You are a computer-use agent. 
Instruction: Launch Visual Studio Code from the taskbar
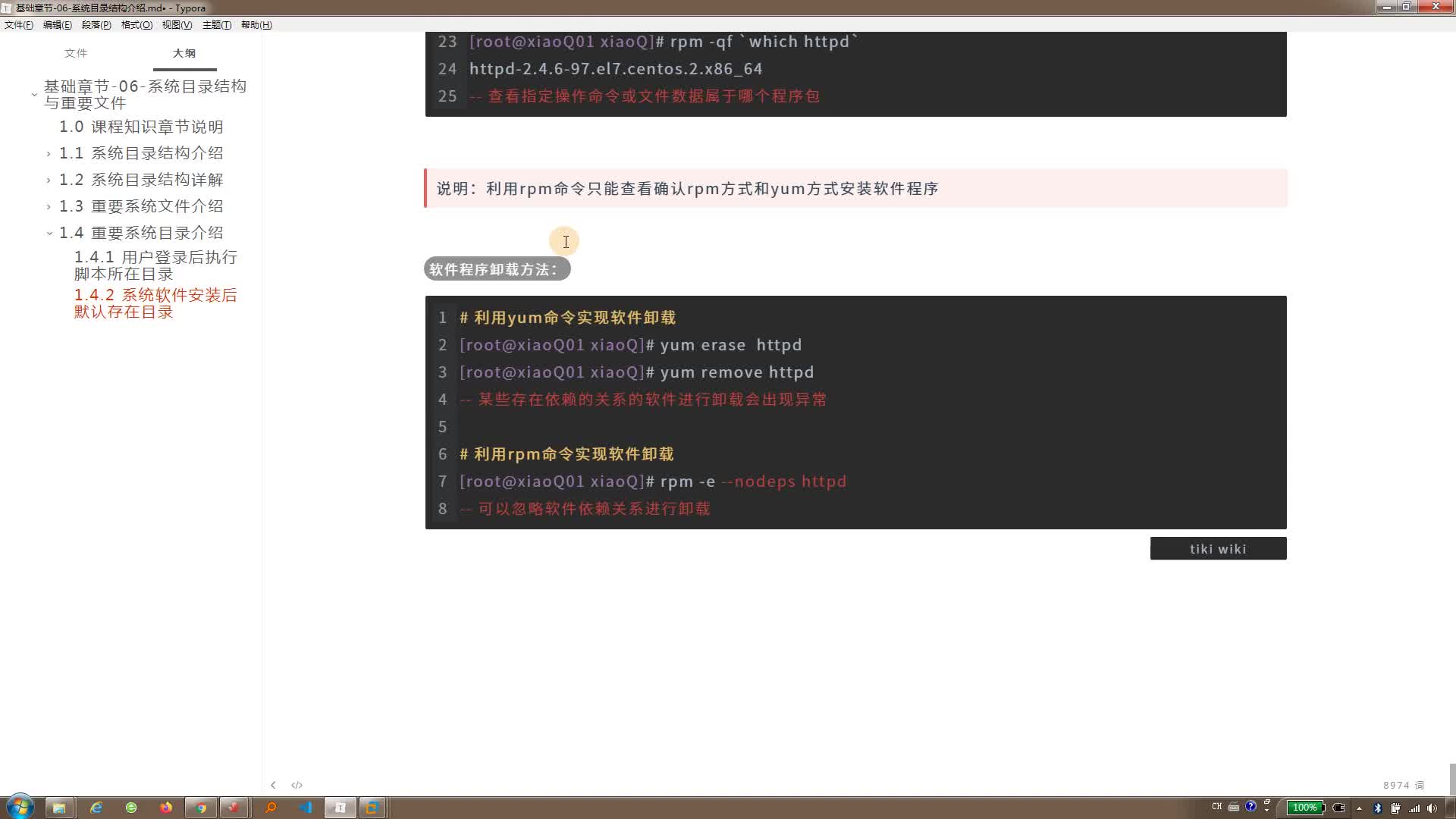[305, 808]
